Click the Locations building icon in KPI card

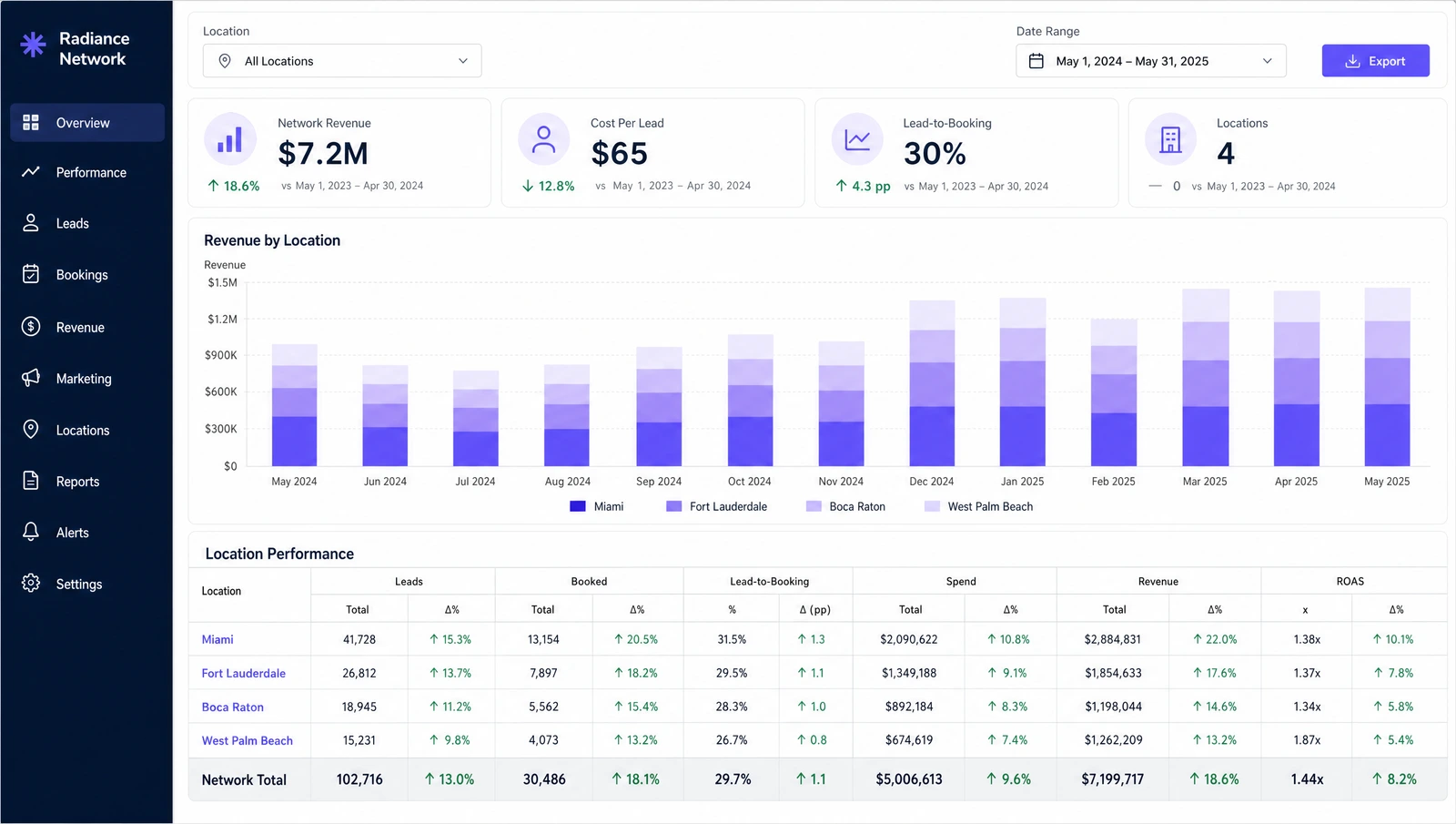click(x=1170, y=139)
